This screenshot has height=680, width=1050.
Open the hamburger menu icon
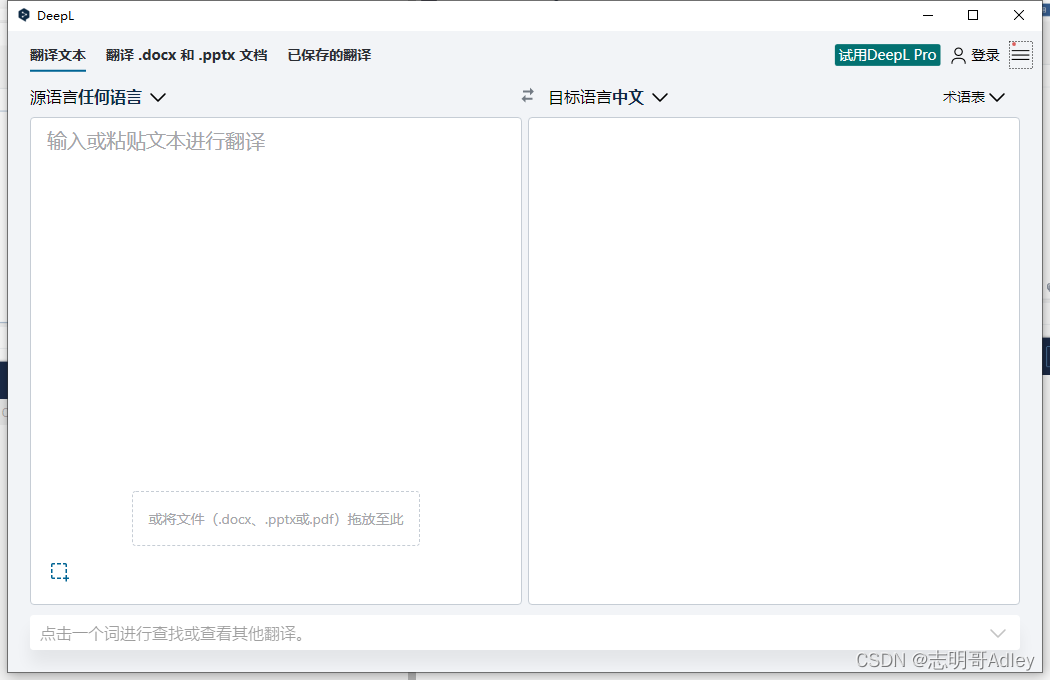tap(1021, 55)
